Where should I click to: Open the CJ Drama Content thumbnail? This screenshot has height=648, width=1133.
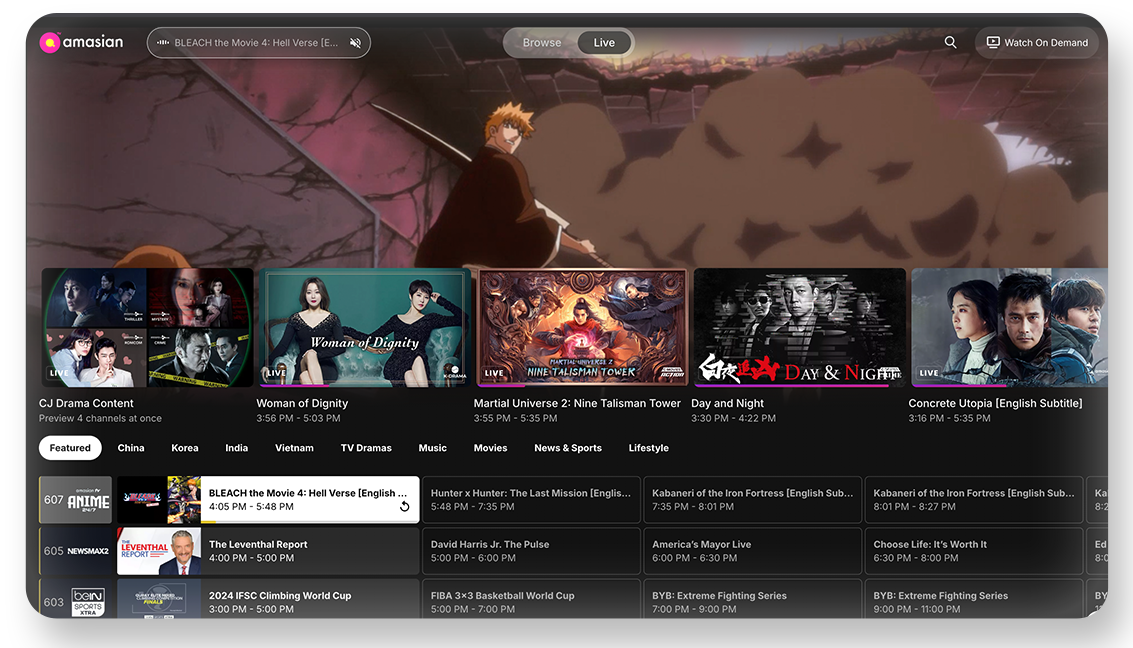(x=147, y=327)
